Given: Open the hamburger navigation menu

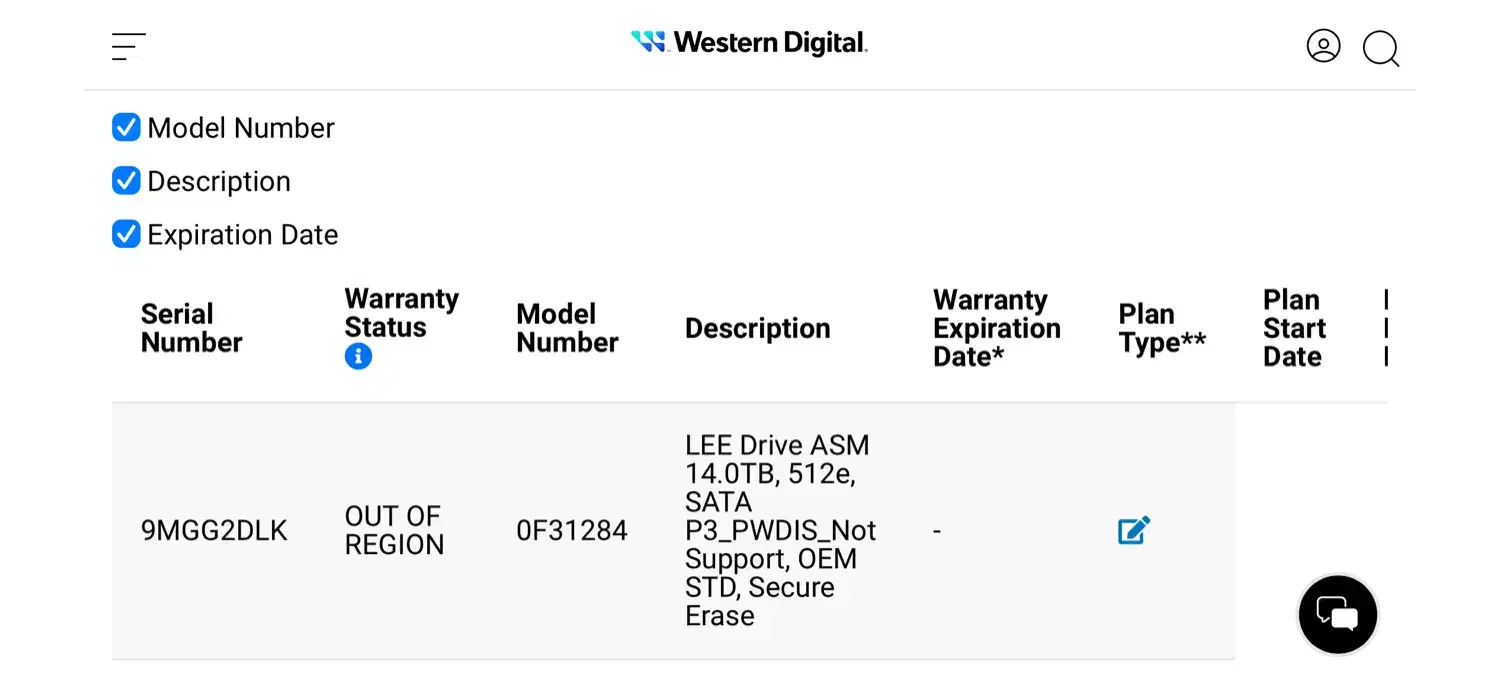Looking at the screenshot, I should (129, 46).
